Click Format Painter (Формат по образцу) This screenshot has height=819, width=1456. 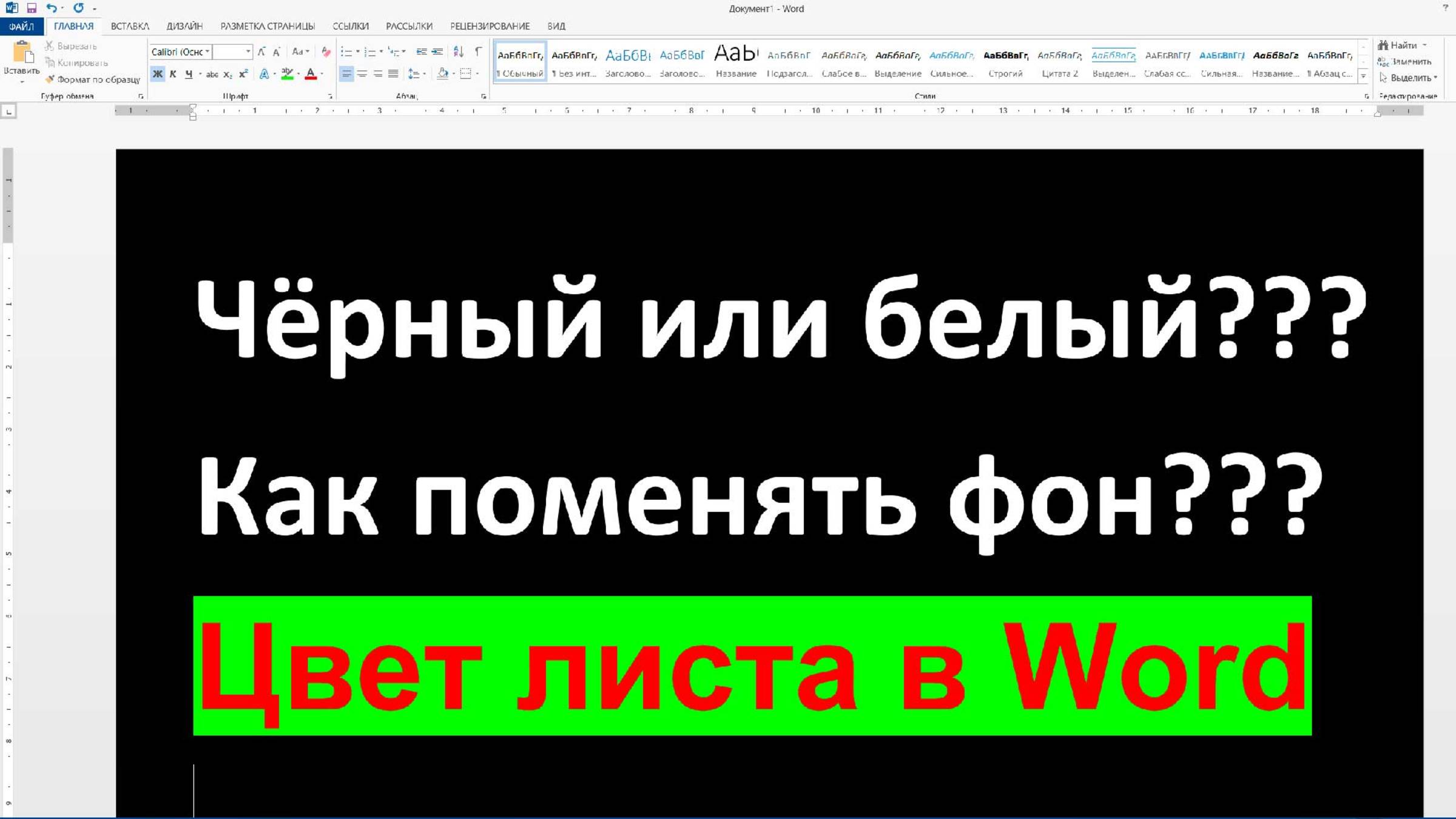pos(92,79)
